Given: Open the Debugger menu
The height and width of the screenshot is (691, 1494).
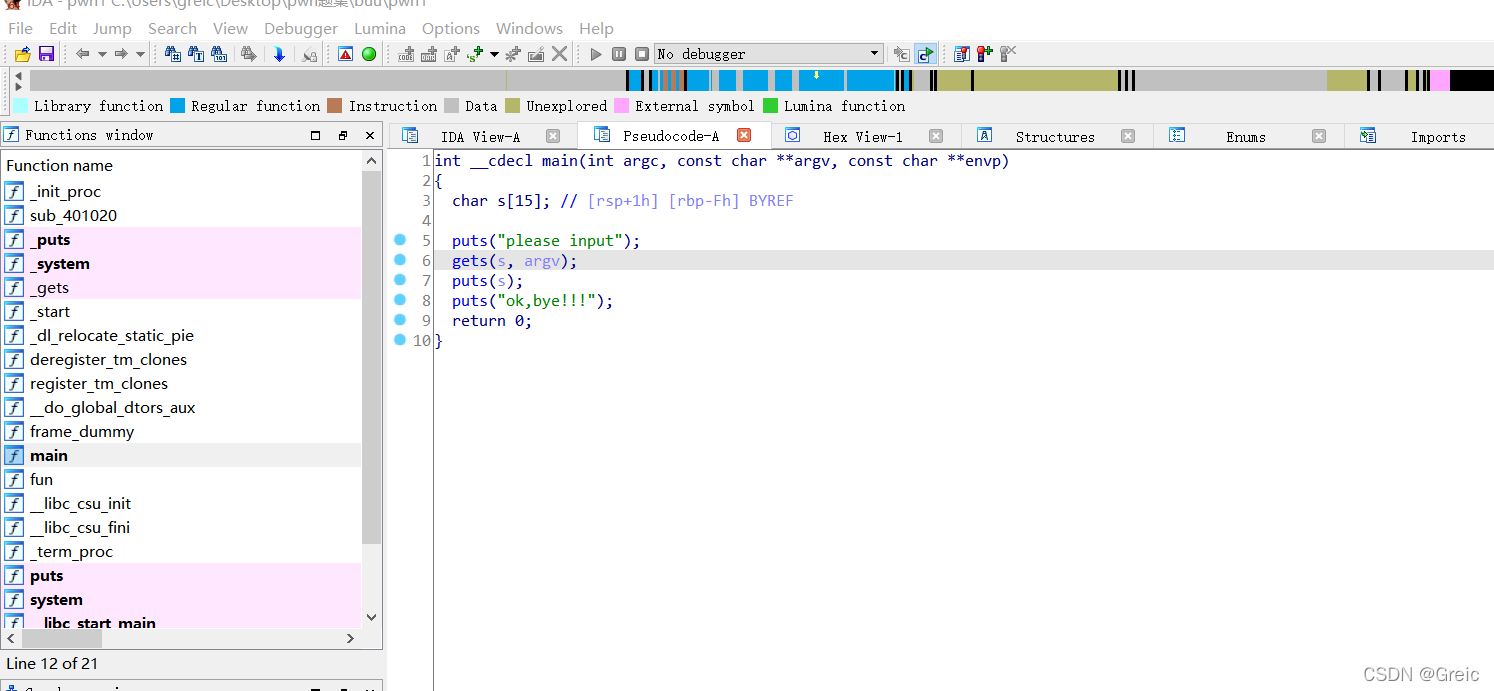Looking at the screenshot, I should coord(301,29).
